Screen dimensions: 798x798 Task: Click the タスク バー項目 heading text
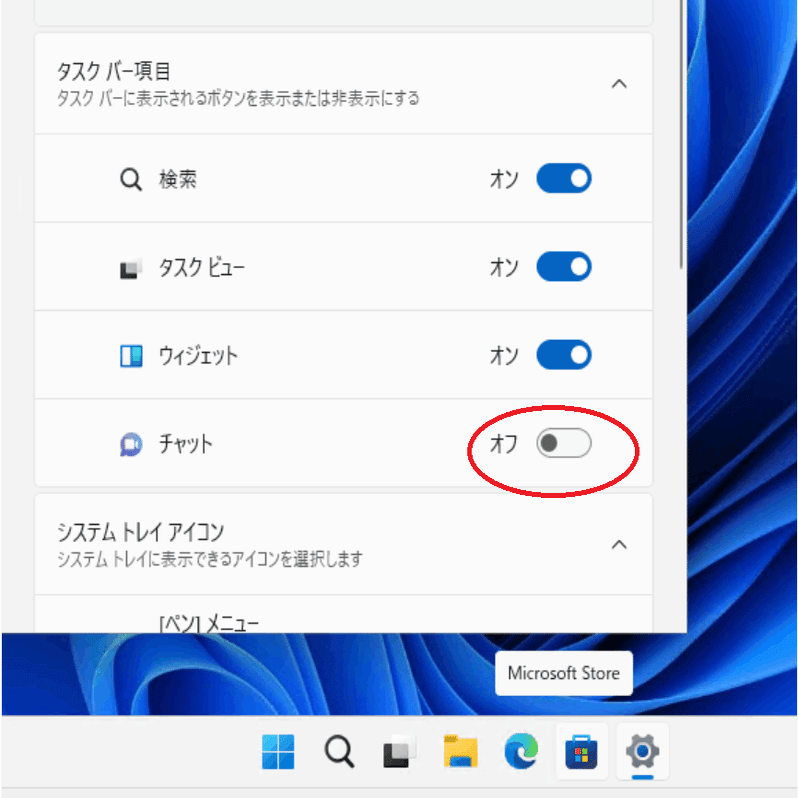click(113, 71)
